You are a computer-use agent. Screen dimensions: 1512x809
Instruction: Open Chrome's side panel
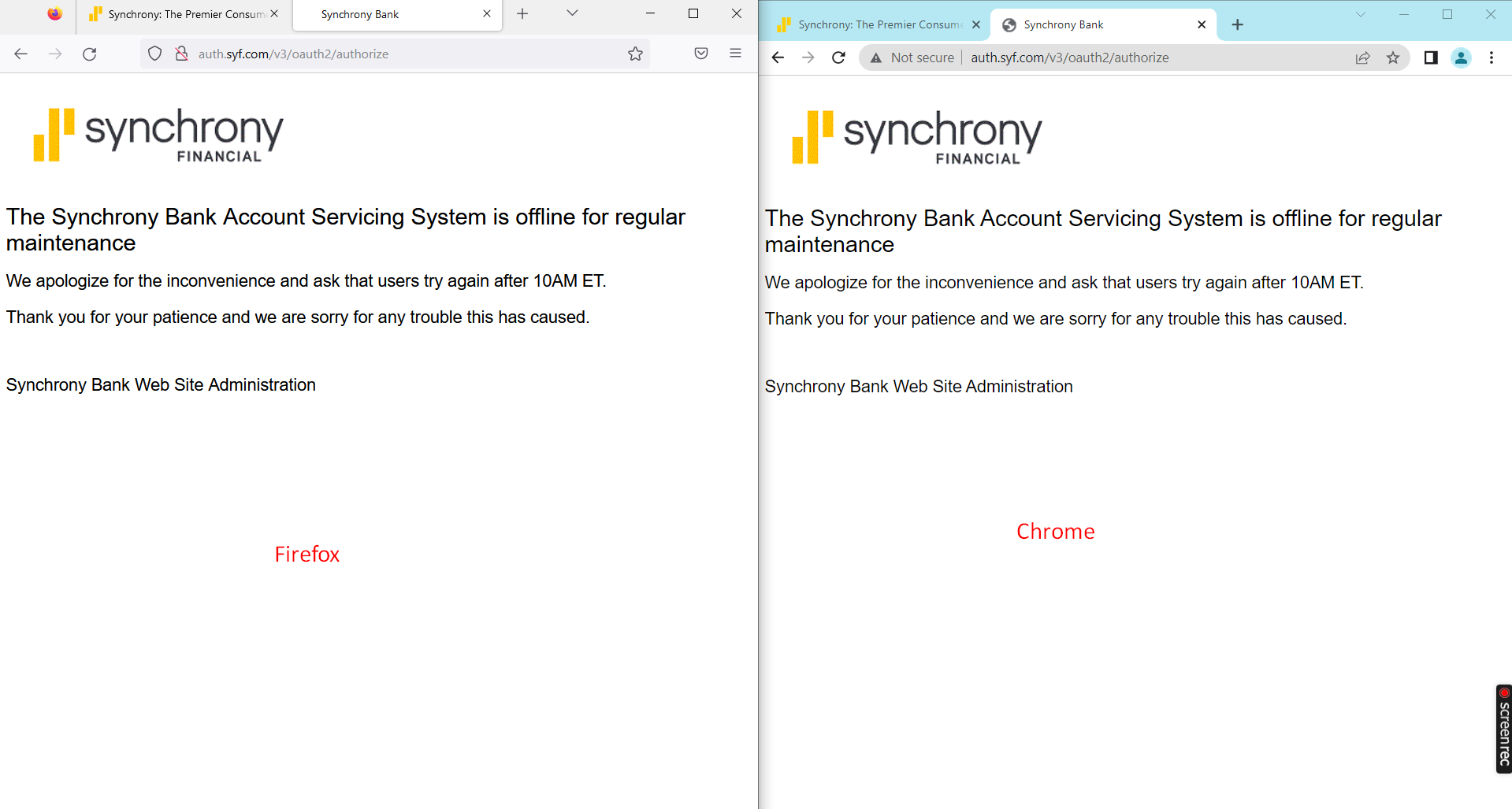point(1432,58)
